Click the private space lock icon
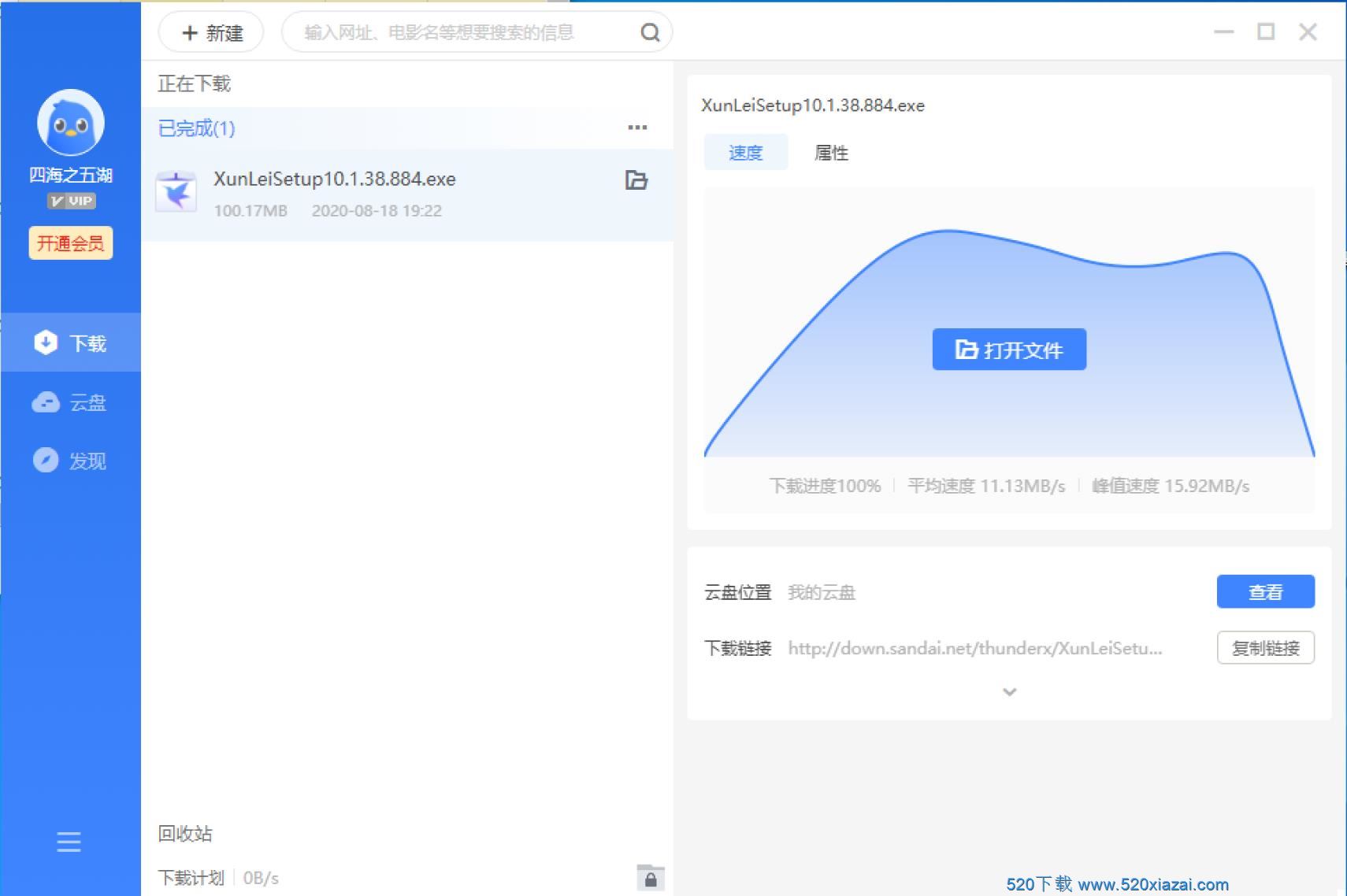 click(x=651, y=878)
